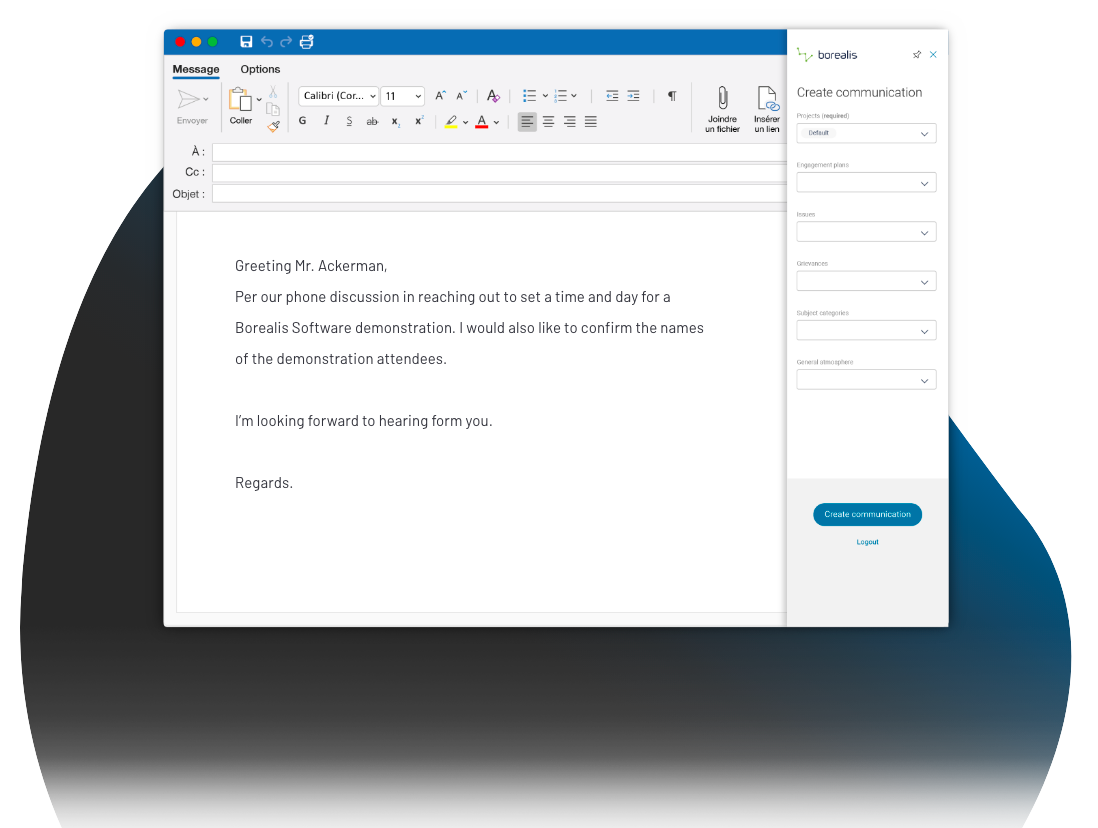This screenshot has height=828, width=1098.
Task: Click the print icon in title bar
Action: [307, 42]
